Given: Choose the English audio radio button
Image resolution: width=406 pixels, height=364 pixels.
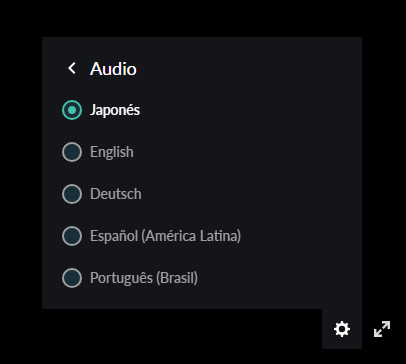Looking at the screenshot, I should click(72, 152).
